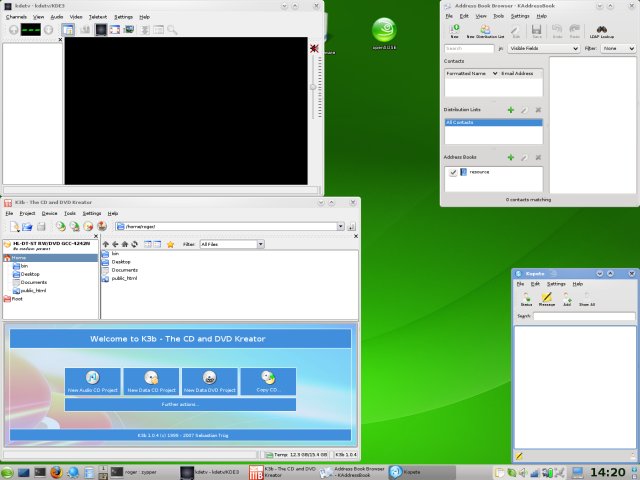Add a new distribution list with plus icon
This screenshot has height=480, width=640.
pyautogui.click(x=511, y=110)
